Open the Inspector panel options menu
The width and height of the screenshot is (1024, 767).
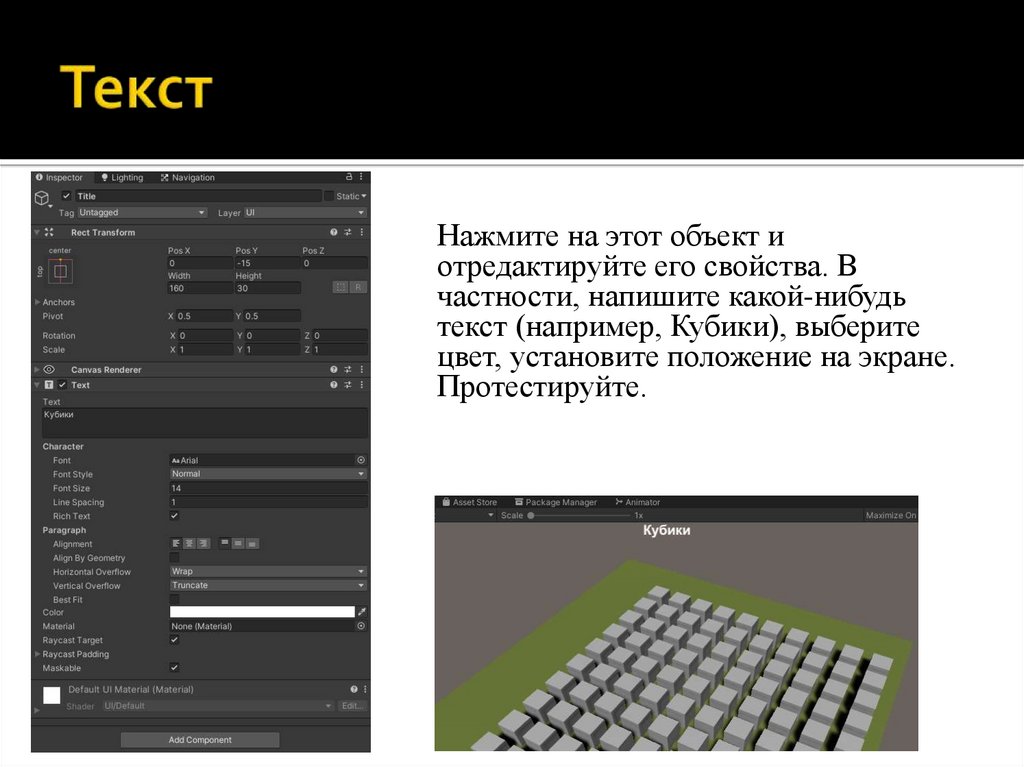pos(361,177)
